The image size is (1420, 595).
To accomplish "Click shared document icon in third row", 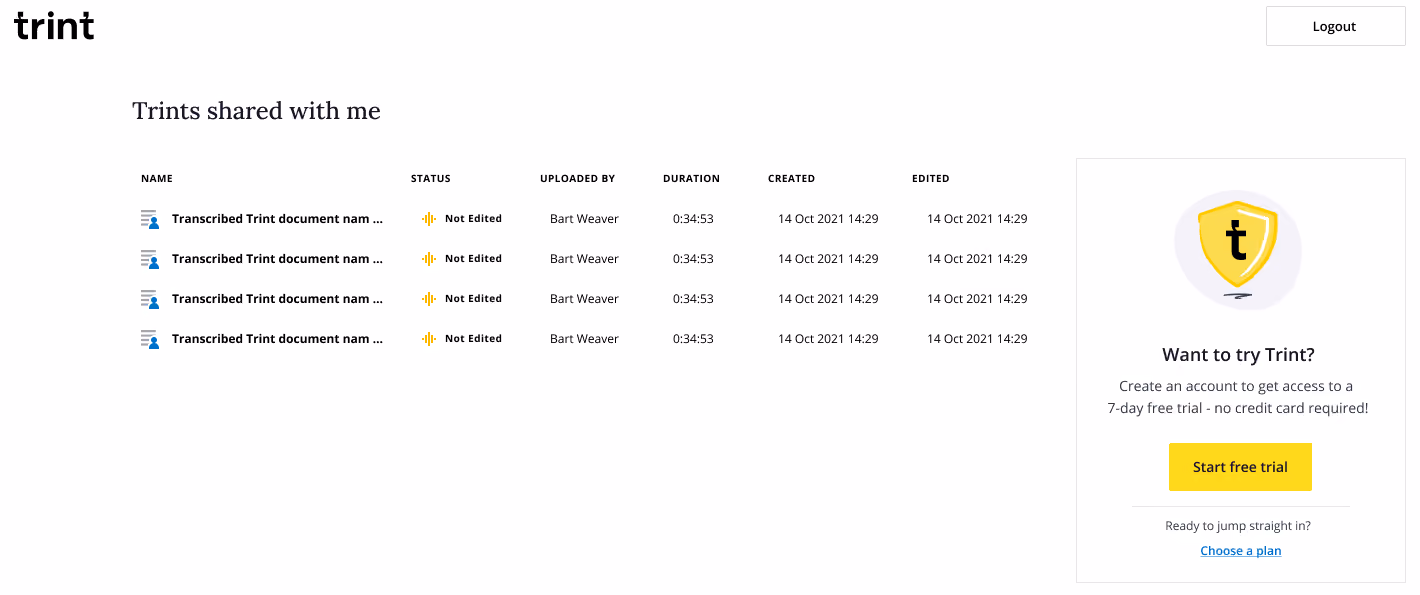I will click(150, 299).
